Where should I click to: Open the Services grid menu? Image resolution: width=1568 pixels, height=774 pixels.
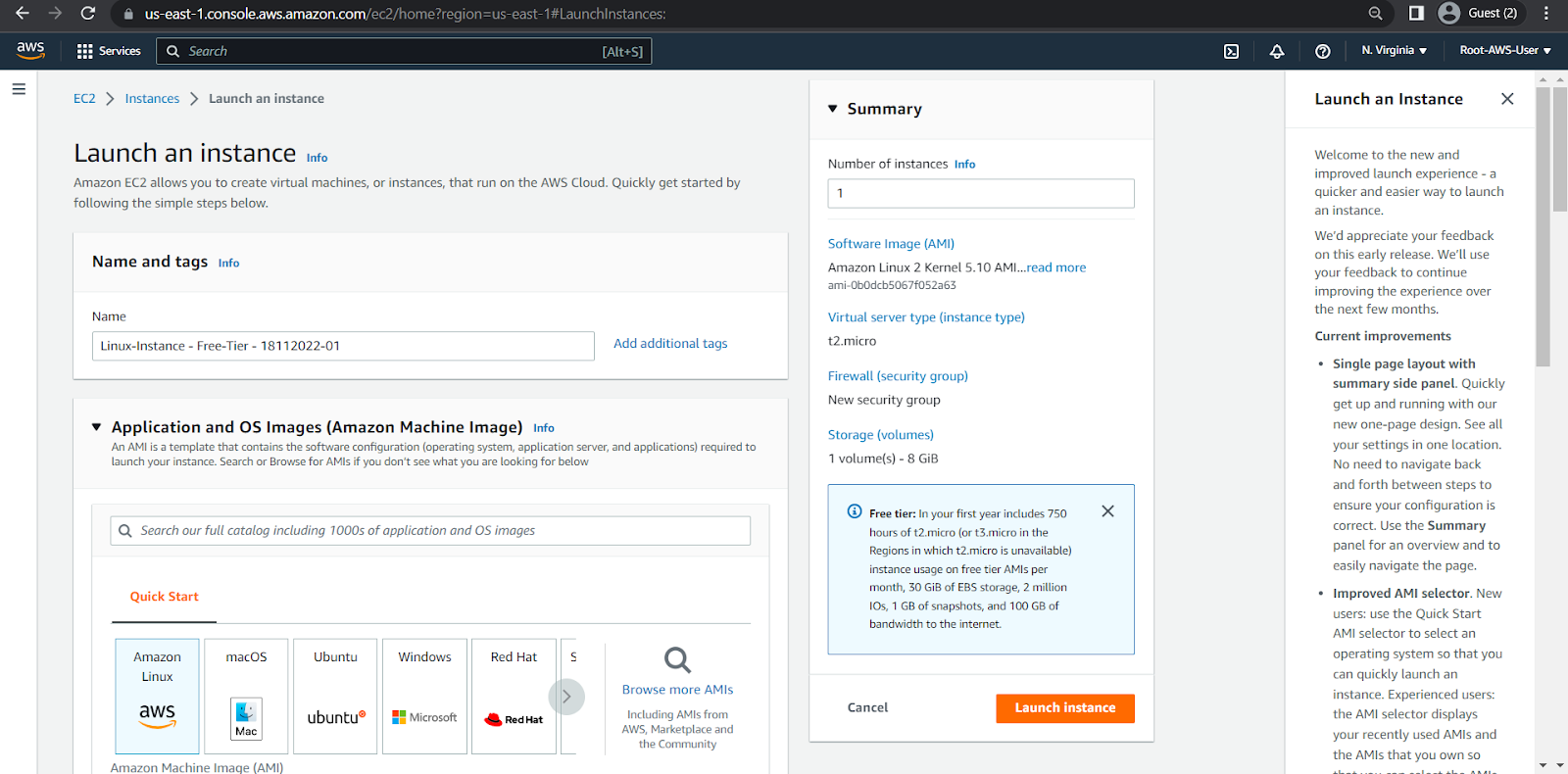tap(109, 51)
